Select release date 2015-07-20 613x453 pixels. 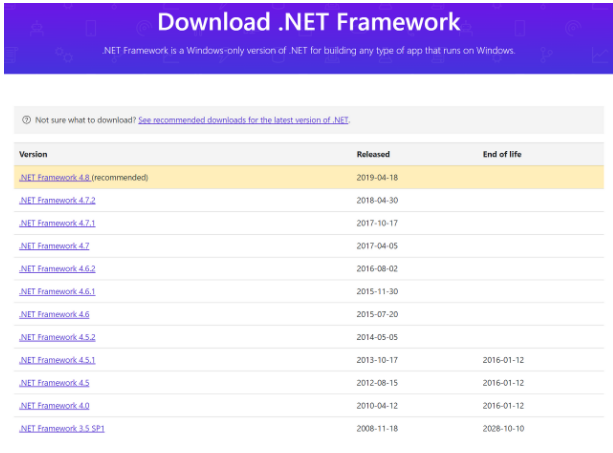tap(377, 314)
